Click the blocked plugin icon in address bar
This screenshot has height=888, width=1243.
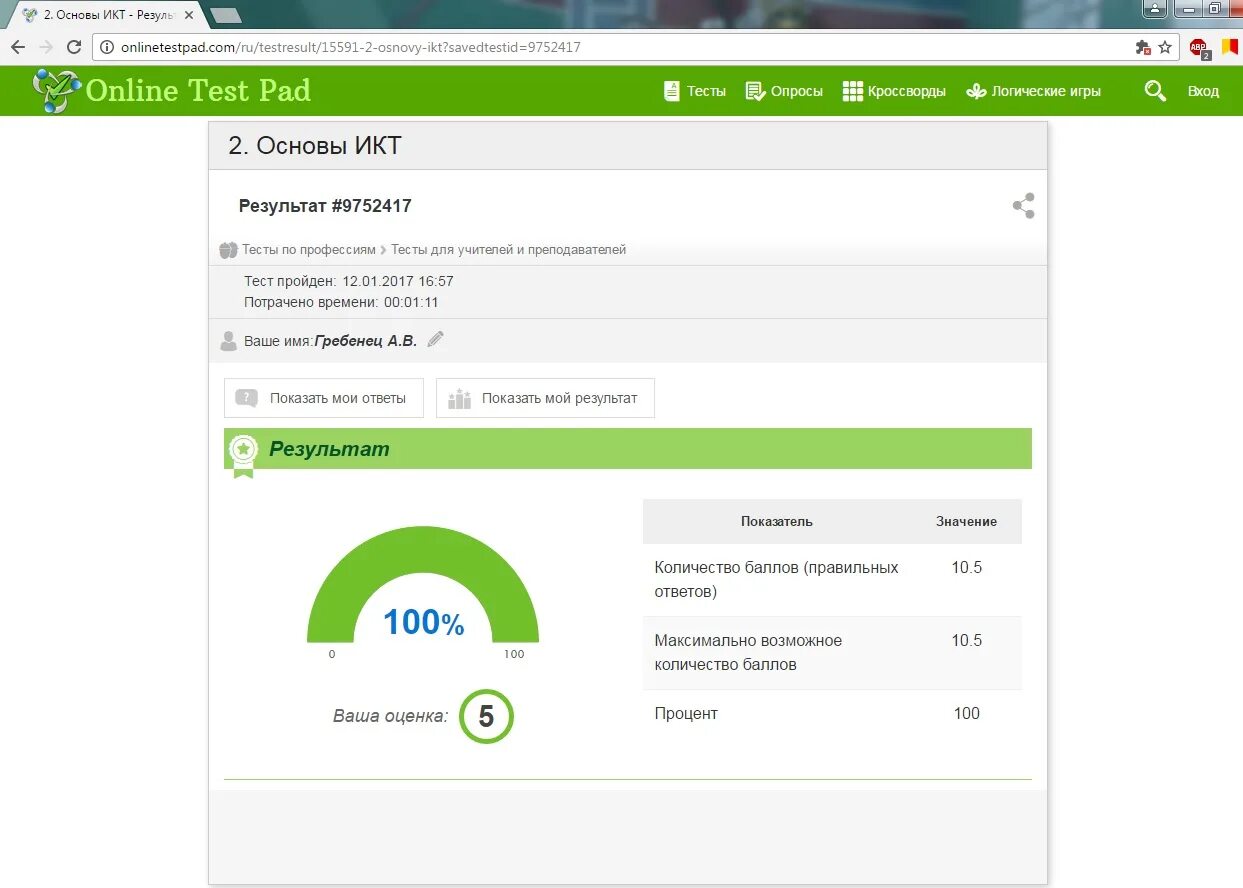pos(1143,47)
